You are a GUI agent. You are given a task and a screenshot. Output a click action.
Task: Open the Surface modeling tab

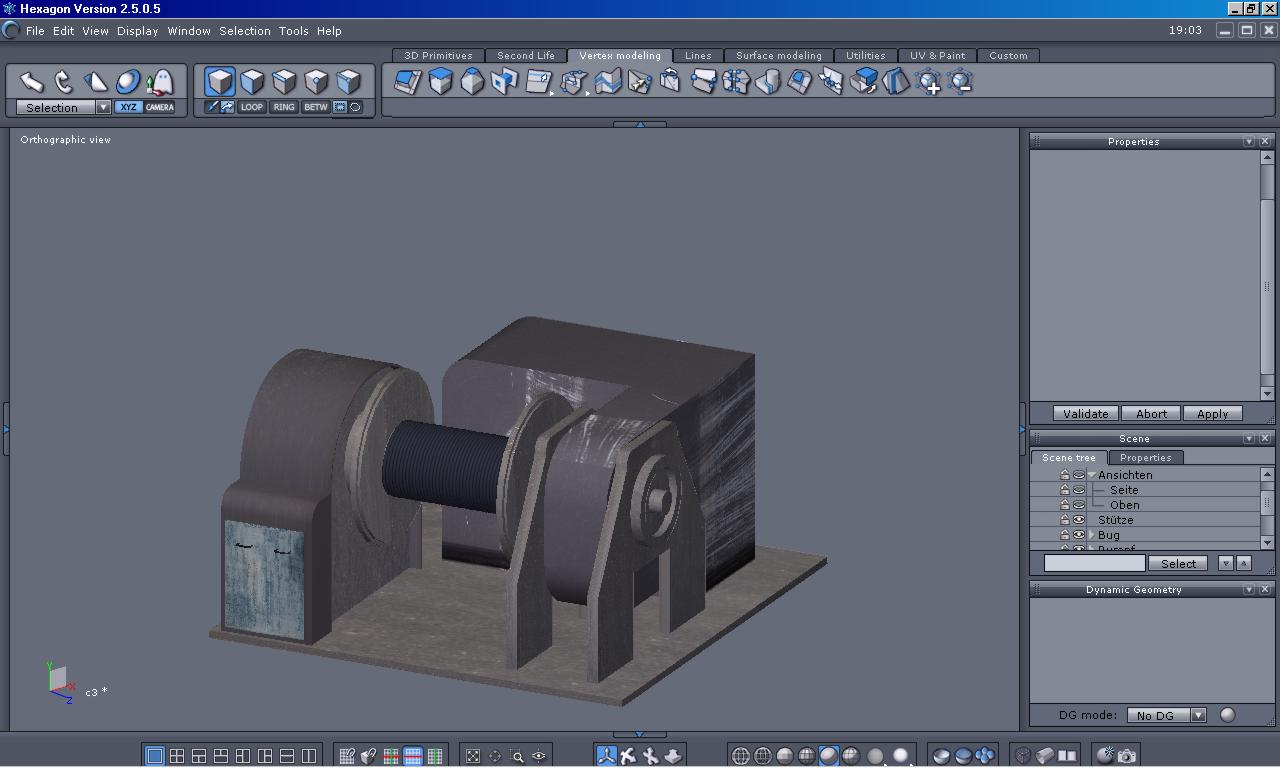[778, 55]
